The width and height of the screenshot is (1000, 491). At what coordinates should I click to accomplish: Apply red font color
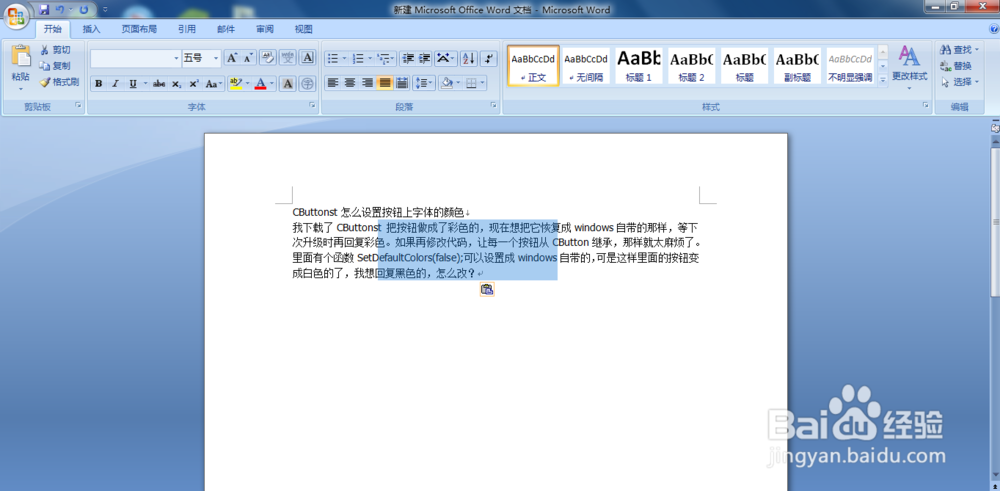[260, 84]
